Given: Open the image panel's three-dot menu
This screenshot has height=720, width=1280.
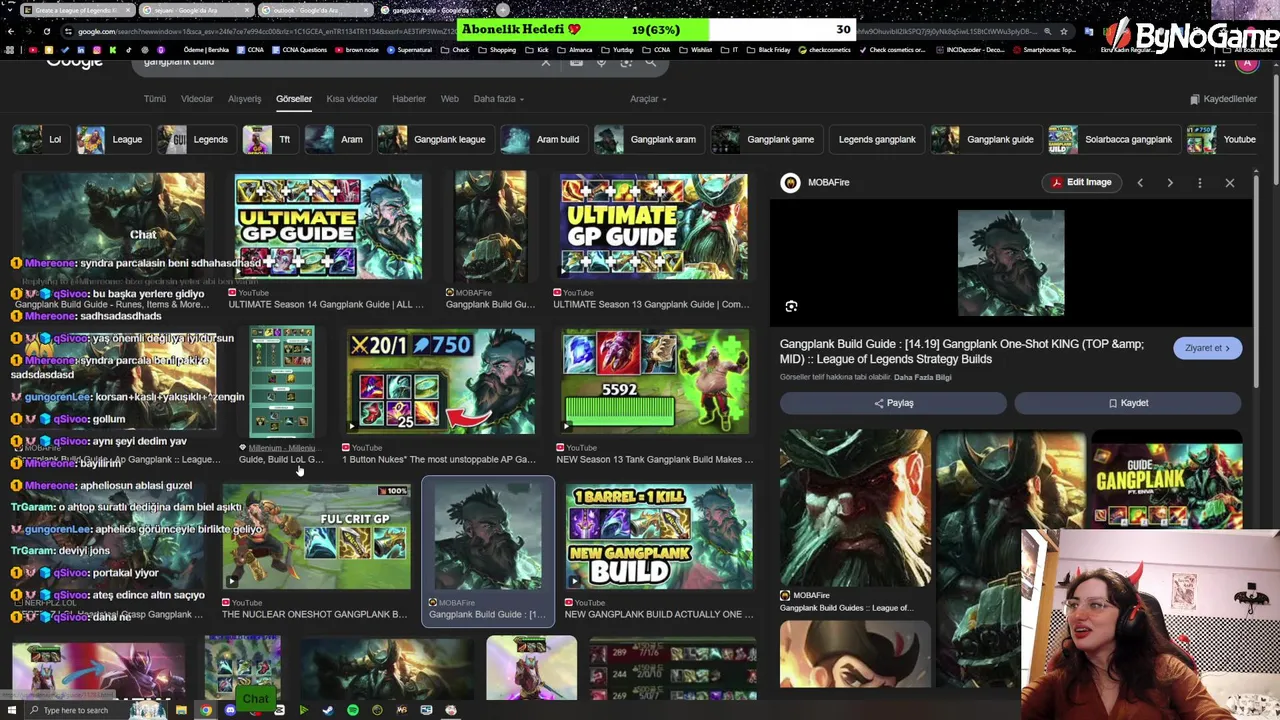Looking at the screenshot, I should (1200, 183).
